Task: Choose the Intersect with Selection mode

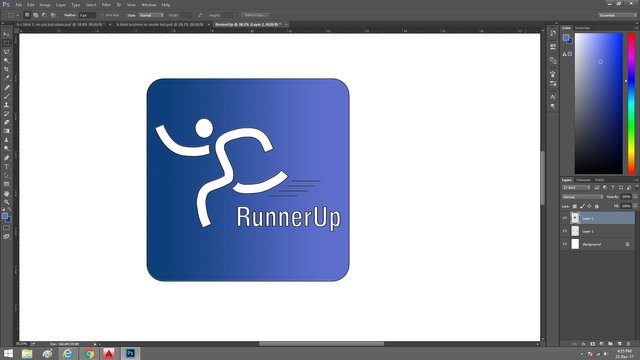Action: tap(53, 15)
